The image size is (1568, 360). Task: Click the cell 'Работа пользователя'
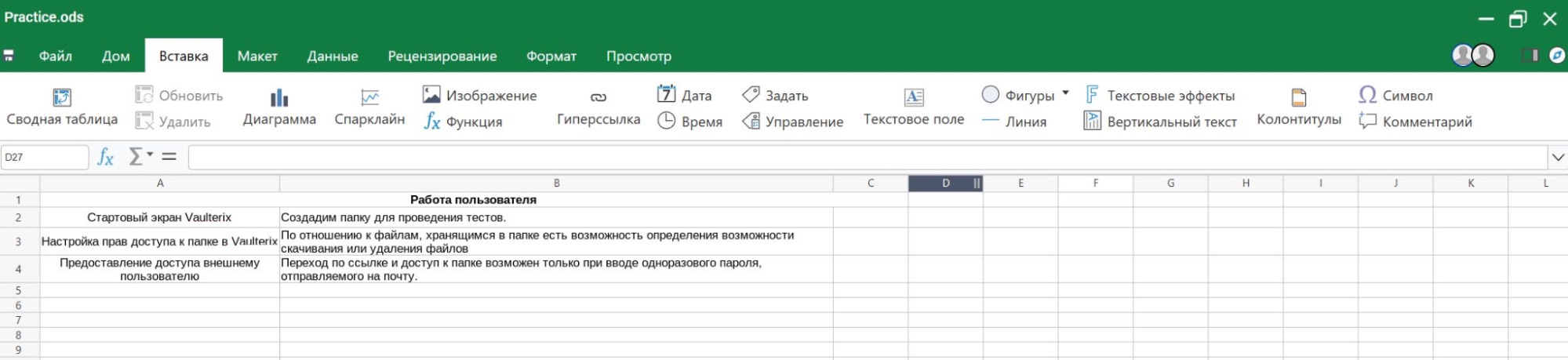(474, 200)
